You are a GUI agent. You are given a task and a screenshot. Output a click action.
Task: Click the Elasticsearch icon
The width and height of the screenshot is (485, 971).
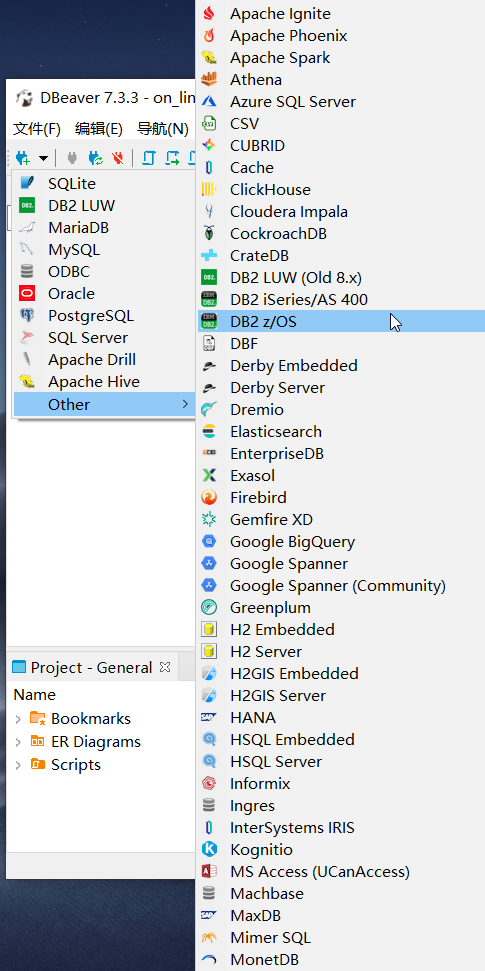coord(209,432)
